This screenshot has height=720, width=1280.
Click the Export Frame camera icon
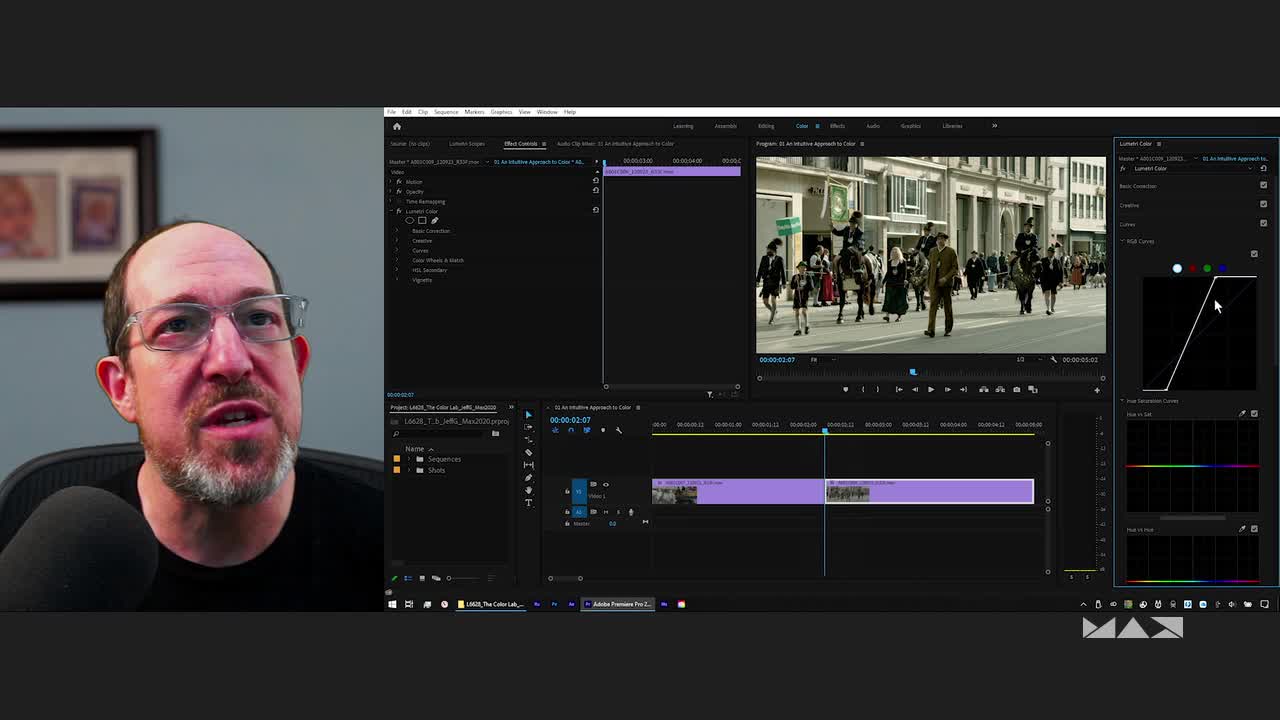(x=1016, y=389)
